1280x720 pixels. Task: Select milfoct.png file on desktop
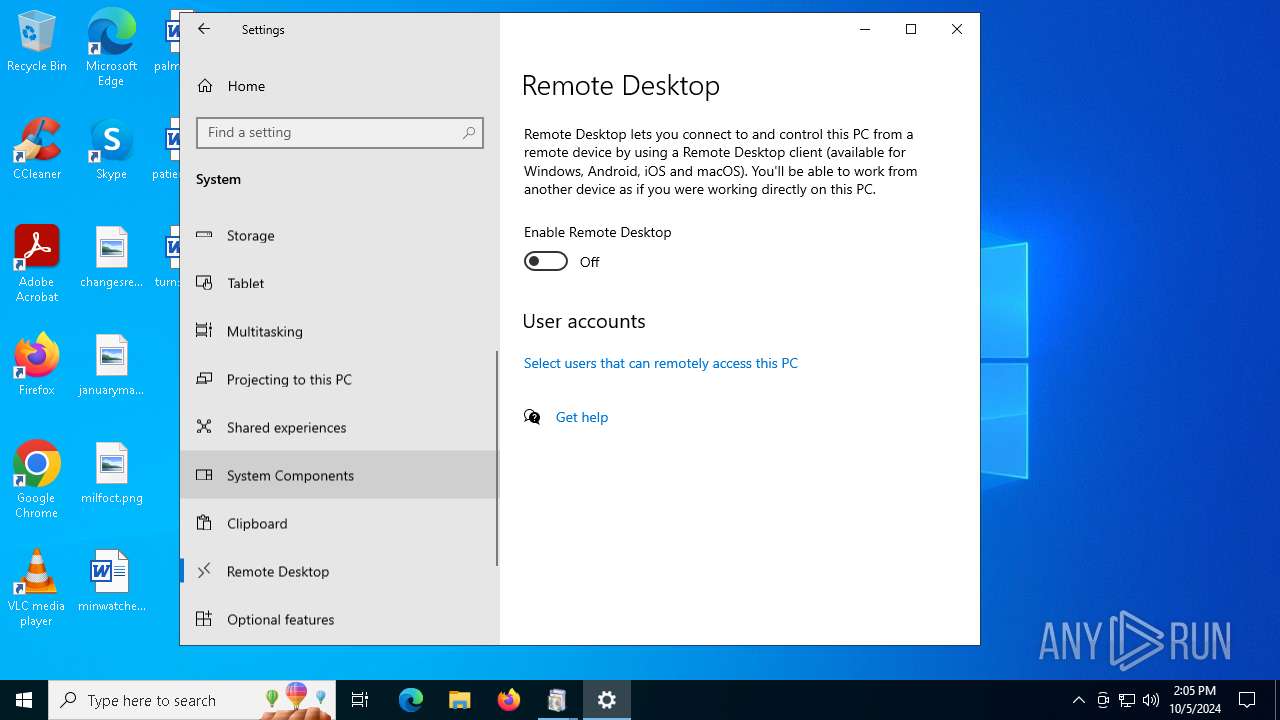(111, 473)
